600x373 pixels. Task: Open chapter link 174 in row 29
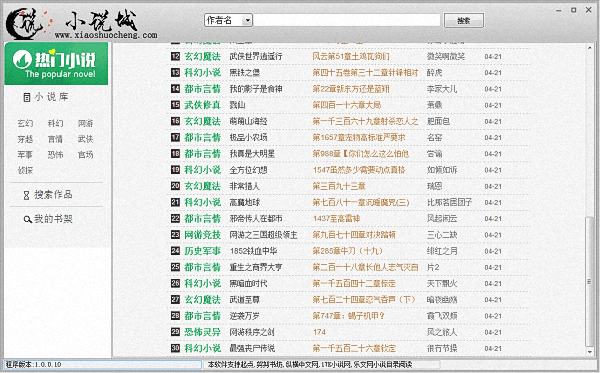click(319, 332)
